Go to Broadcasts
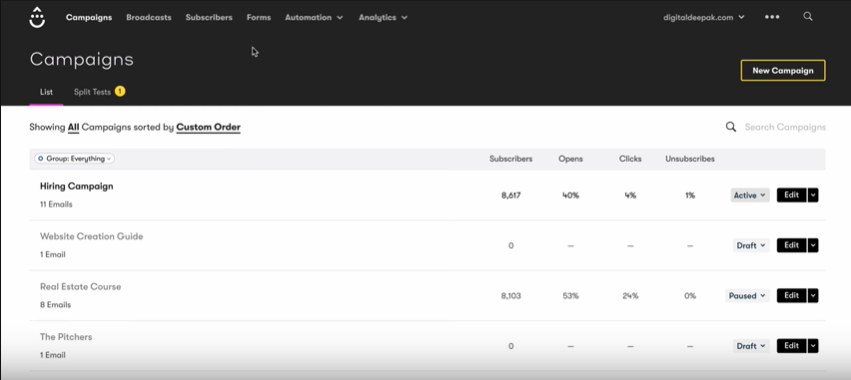Image resolution: width=851 pixels, height=380 pixels. click(x=149, y=17)
